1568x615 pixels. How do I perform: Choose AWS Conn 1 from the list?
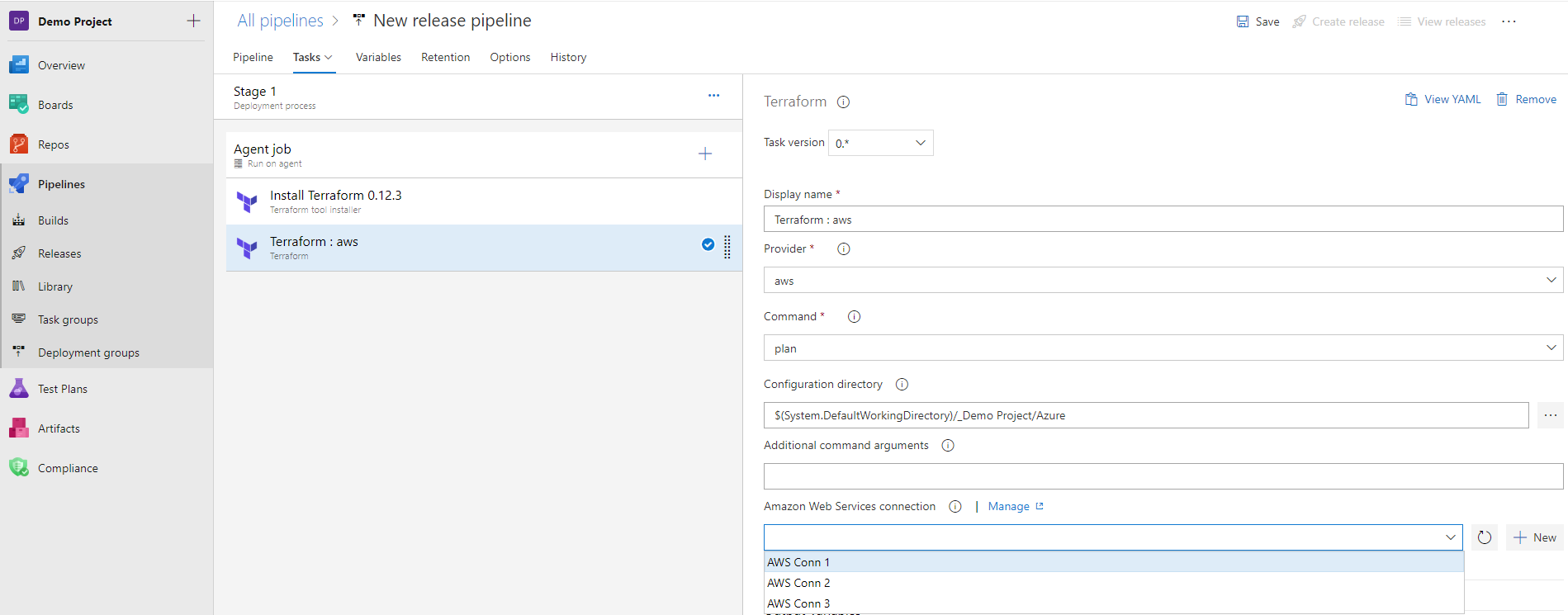(x=1114, y=562)
